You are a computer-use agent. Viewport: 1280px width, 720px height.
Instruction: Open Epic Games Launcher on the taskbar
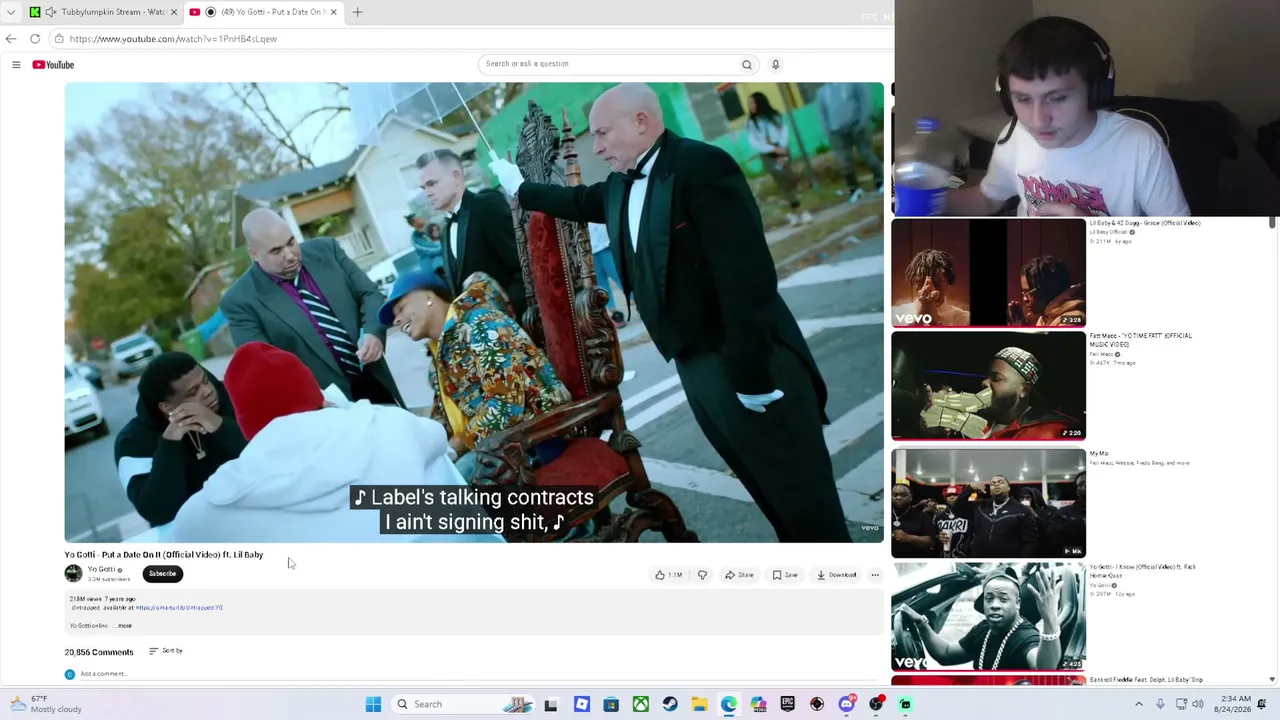[x=788, y=704]
